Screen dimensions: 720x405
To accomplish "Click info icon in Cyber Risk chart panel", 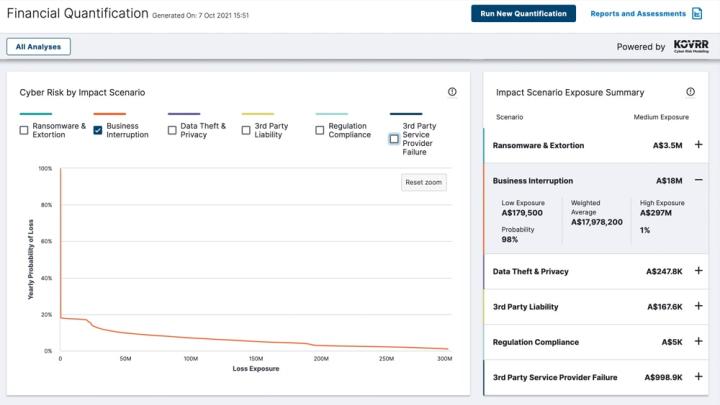I will (x=452, y=92).
